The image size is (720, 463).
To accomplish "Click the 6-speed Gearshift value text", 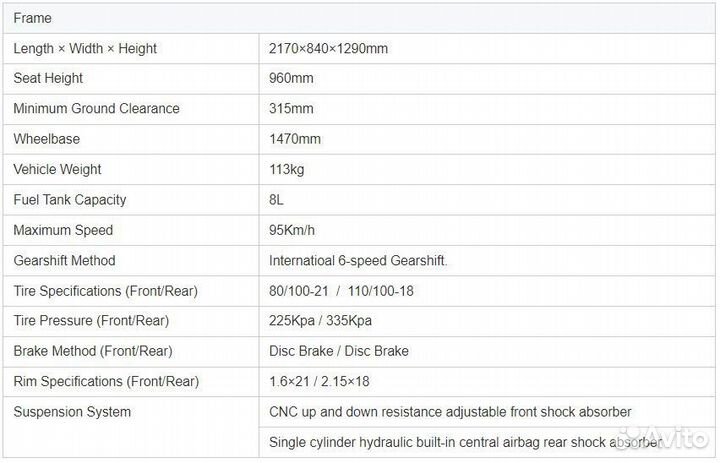I will 358,260.
